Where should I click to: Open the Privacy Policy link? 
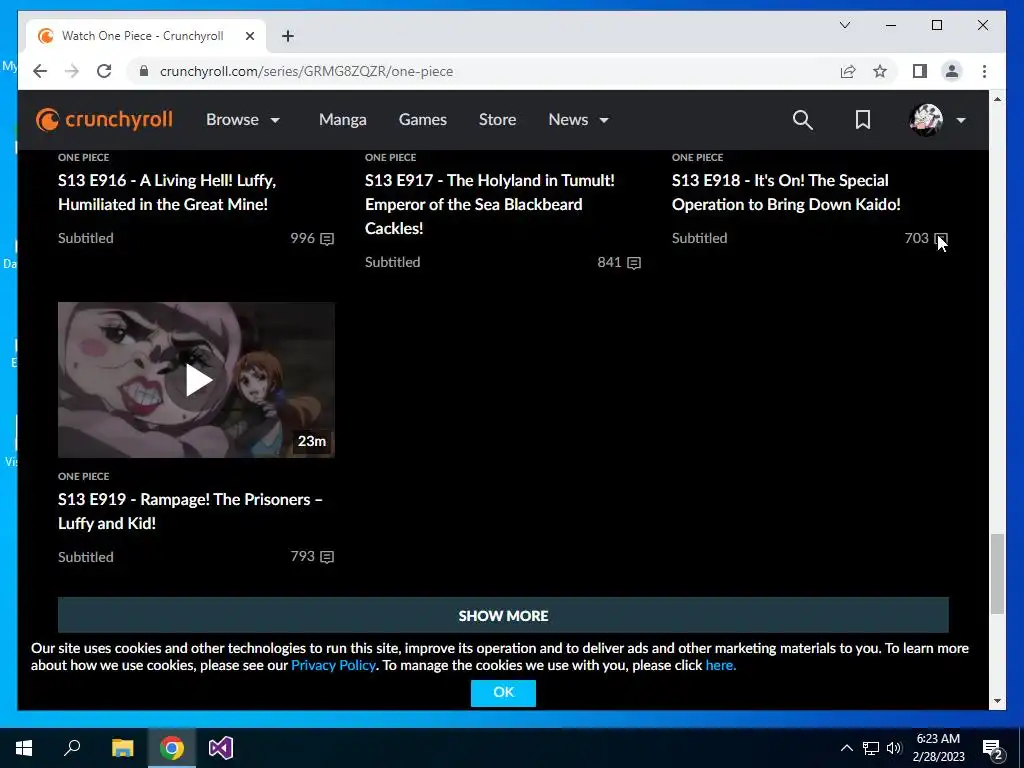tap(333, 665)
